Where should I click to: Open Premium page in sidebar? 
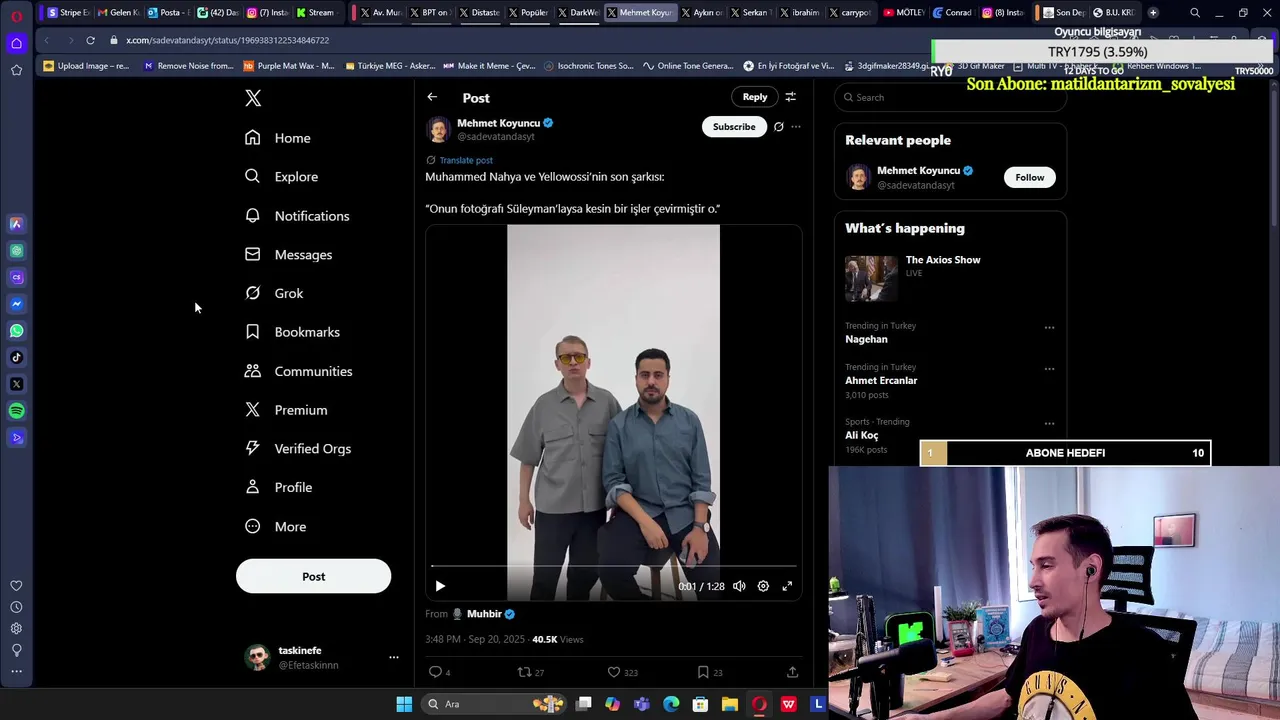click(x=286, y=410)
